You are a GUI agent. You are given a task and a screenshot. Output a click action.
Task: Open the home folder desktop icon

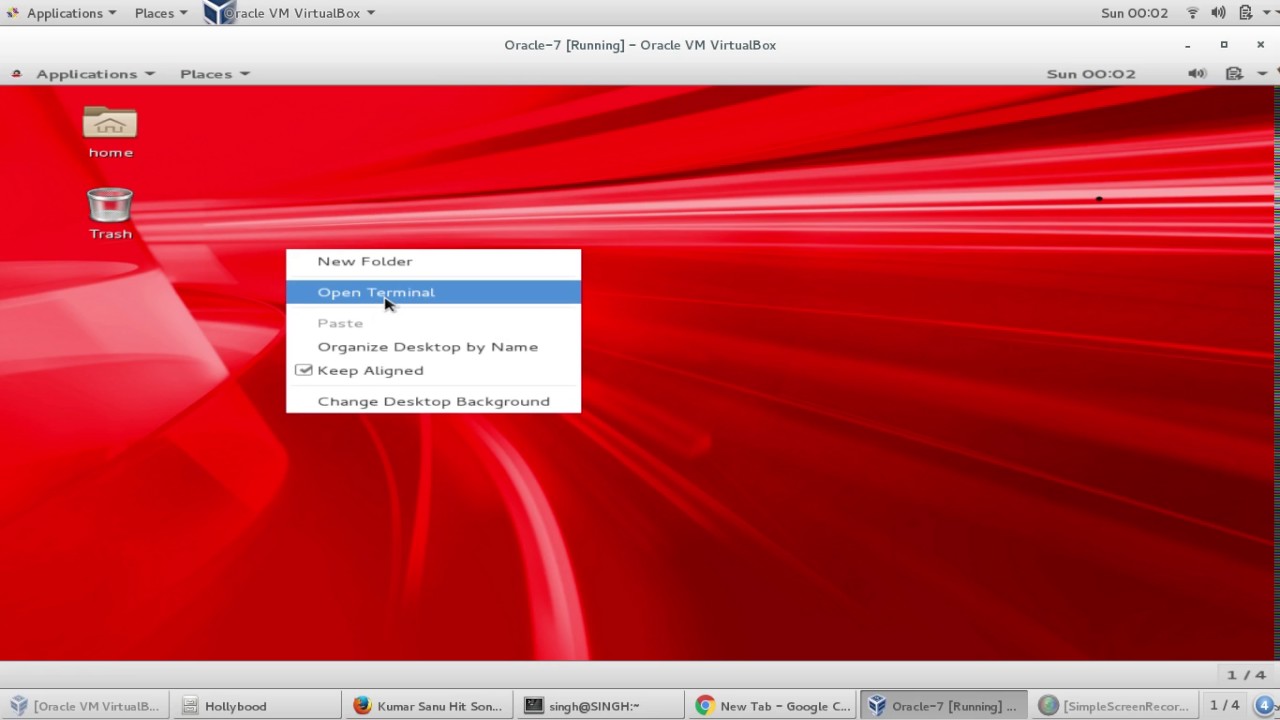(x=110, y=131)
